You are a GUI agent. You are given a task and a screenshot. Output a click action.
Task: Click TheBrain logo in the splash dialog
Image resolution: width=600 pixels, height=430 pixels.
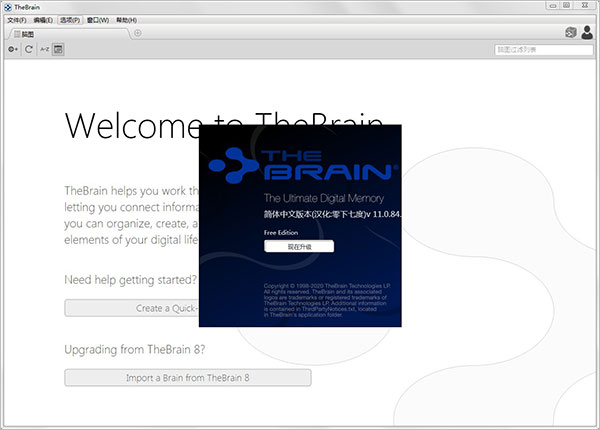pyautogui.click(x=303, y=165)
